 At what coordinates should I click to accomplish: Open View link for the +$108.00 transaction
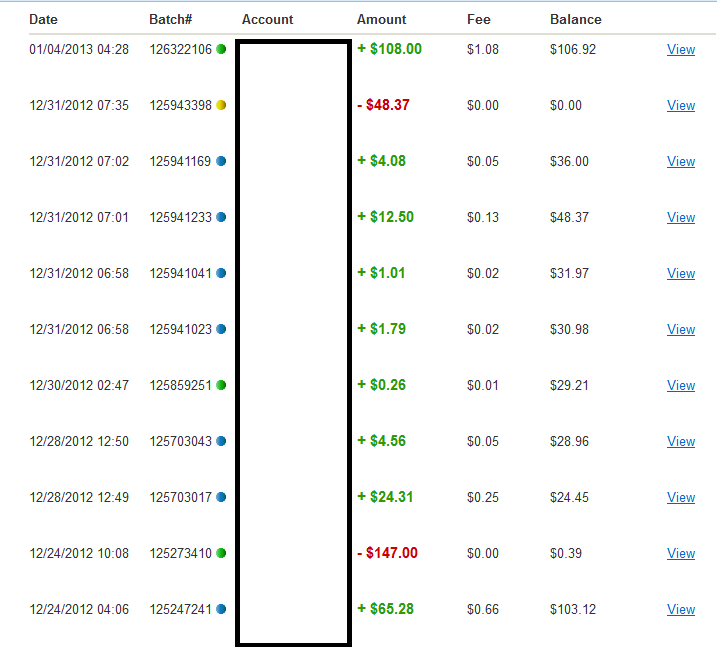point(680,49)
